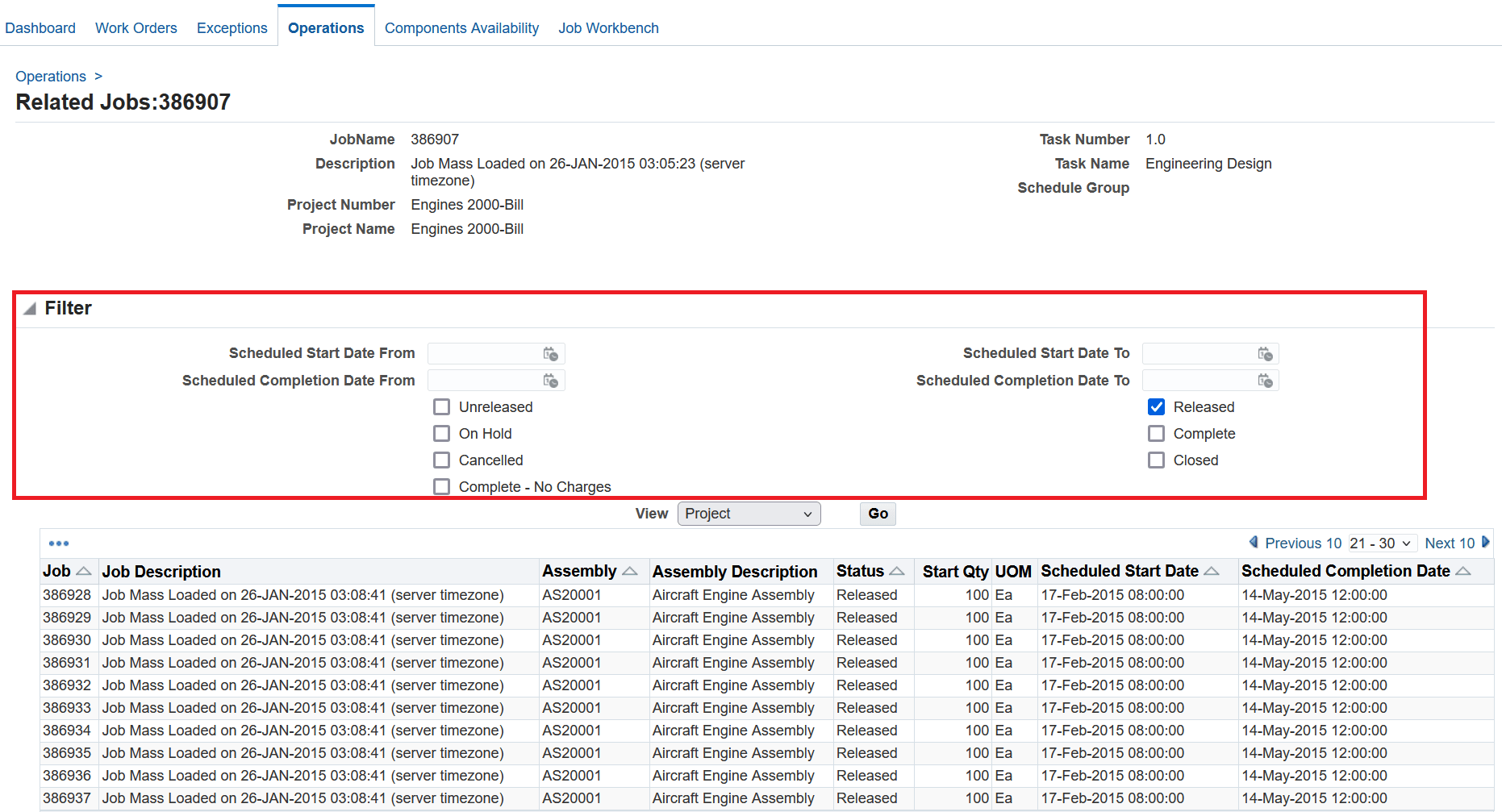Click the ellipsis table control icon above the Job column
The image size is (1502, 812).
pyautogui.click(x=59, y=543)
